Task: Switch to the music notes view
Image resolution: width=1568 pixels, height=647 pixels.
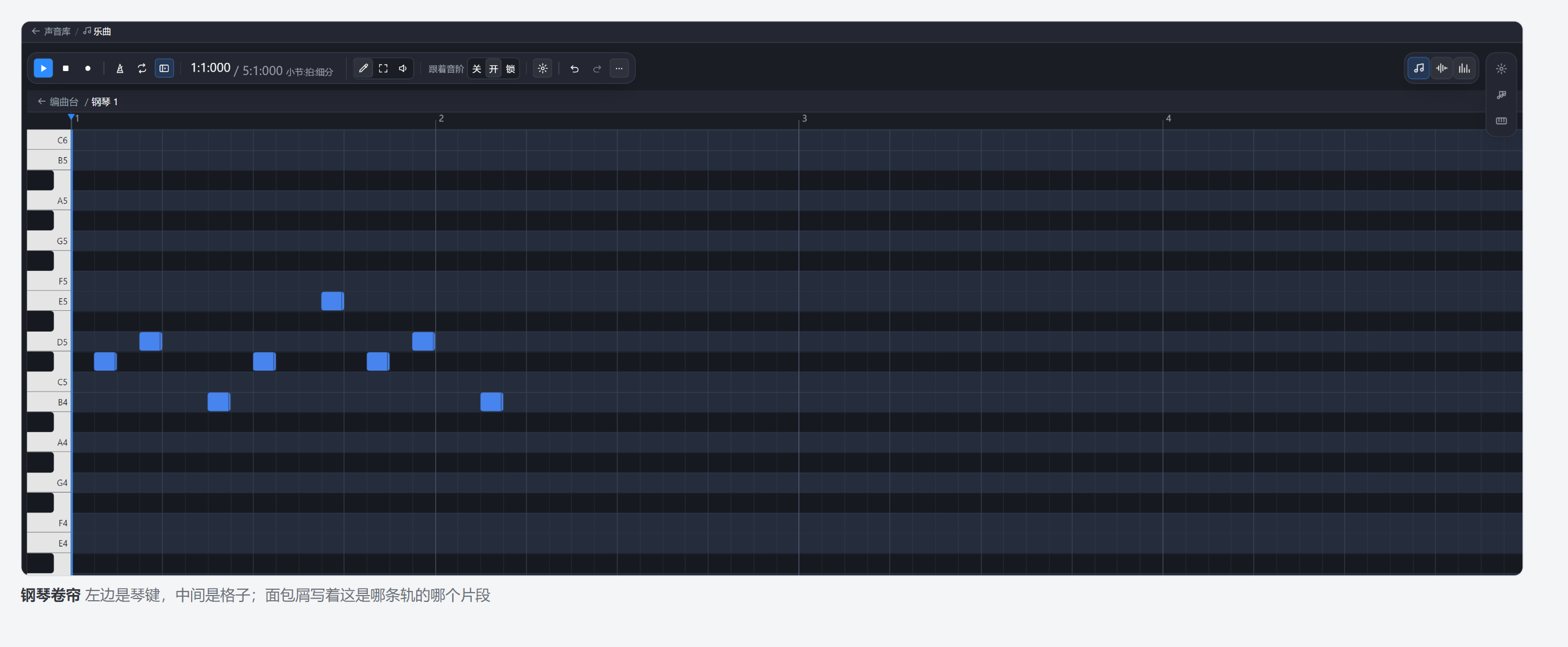Action: coord(1418,68)
